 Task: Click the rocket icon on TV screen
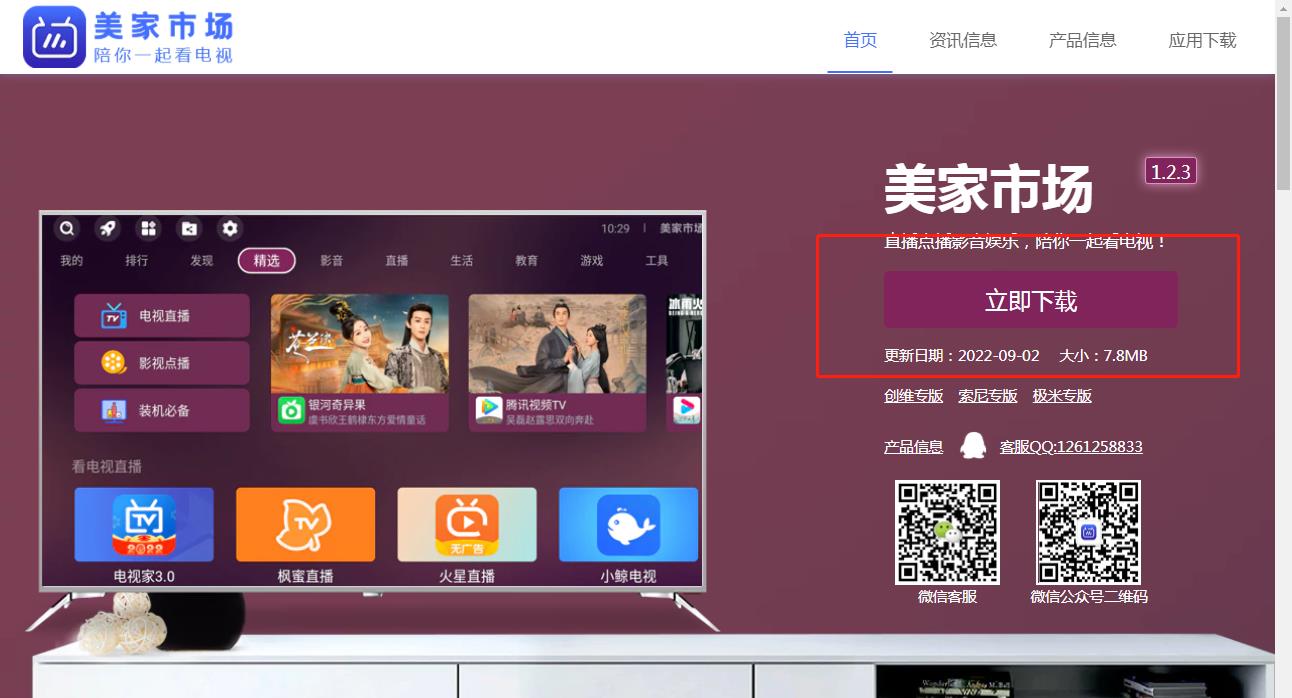[x=108, y=229]
